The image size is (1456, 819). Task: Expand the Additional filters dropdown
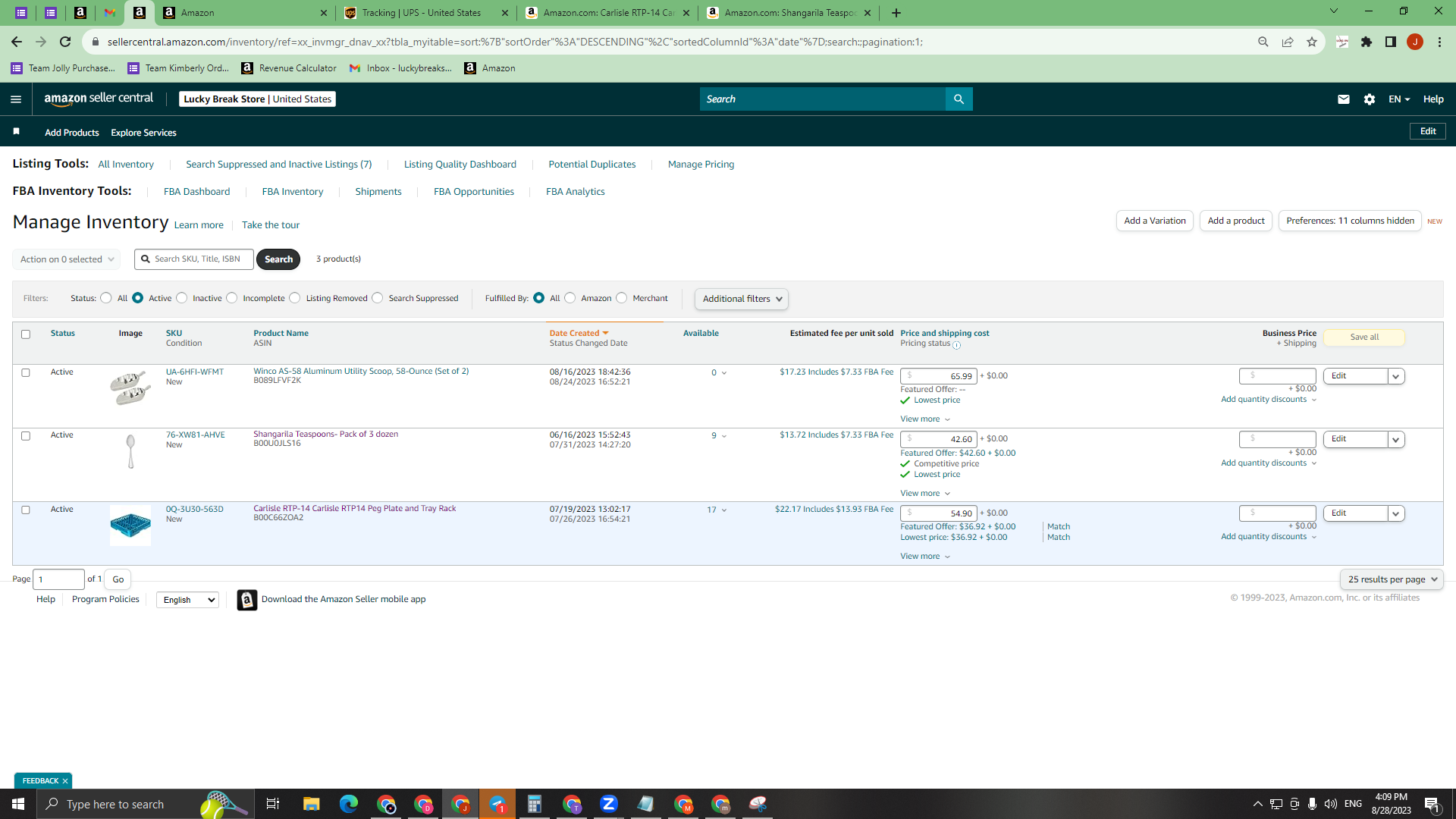click(742, 299)
